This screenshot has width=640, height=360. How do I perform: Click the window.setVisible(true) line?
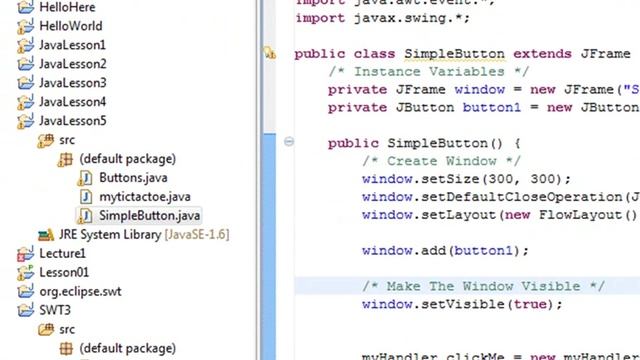point(462,304)
